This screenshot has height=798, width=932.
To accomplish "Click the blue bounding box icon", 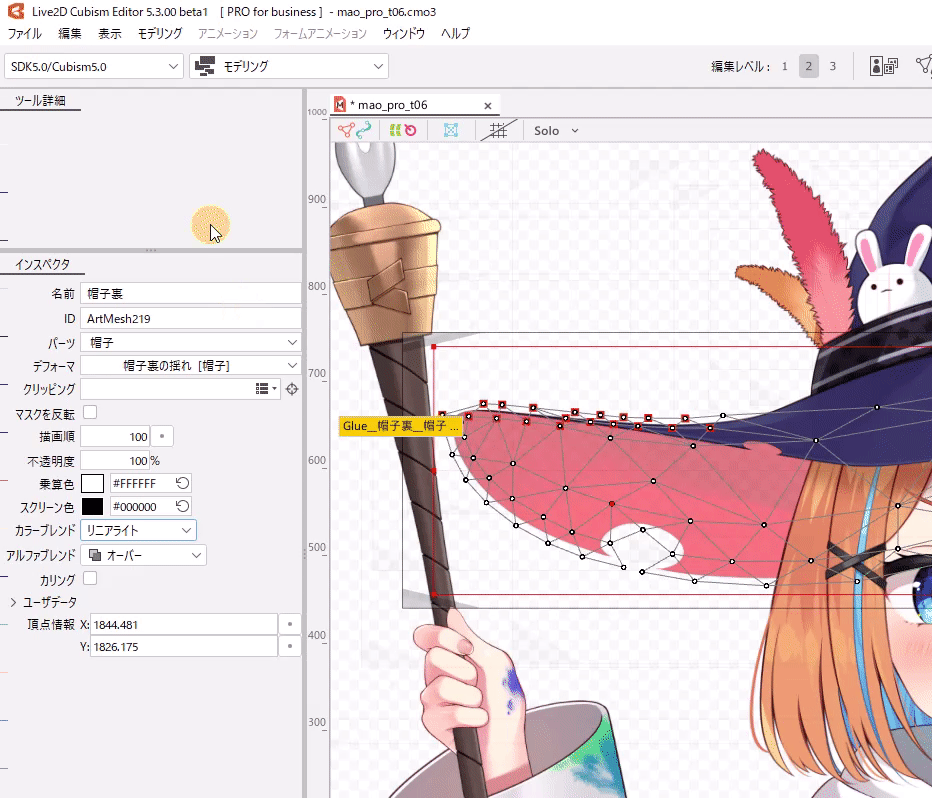I will [451, 130].
